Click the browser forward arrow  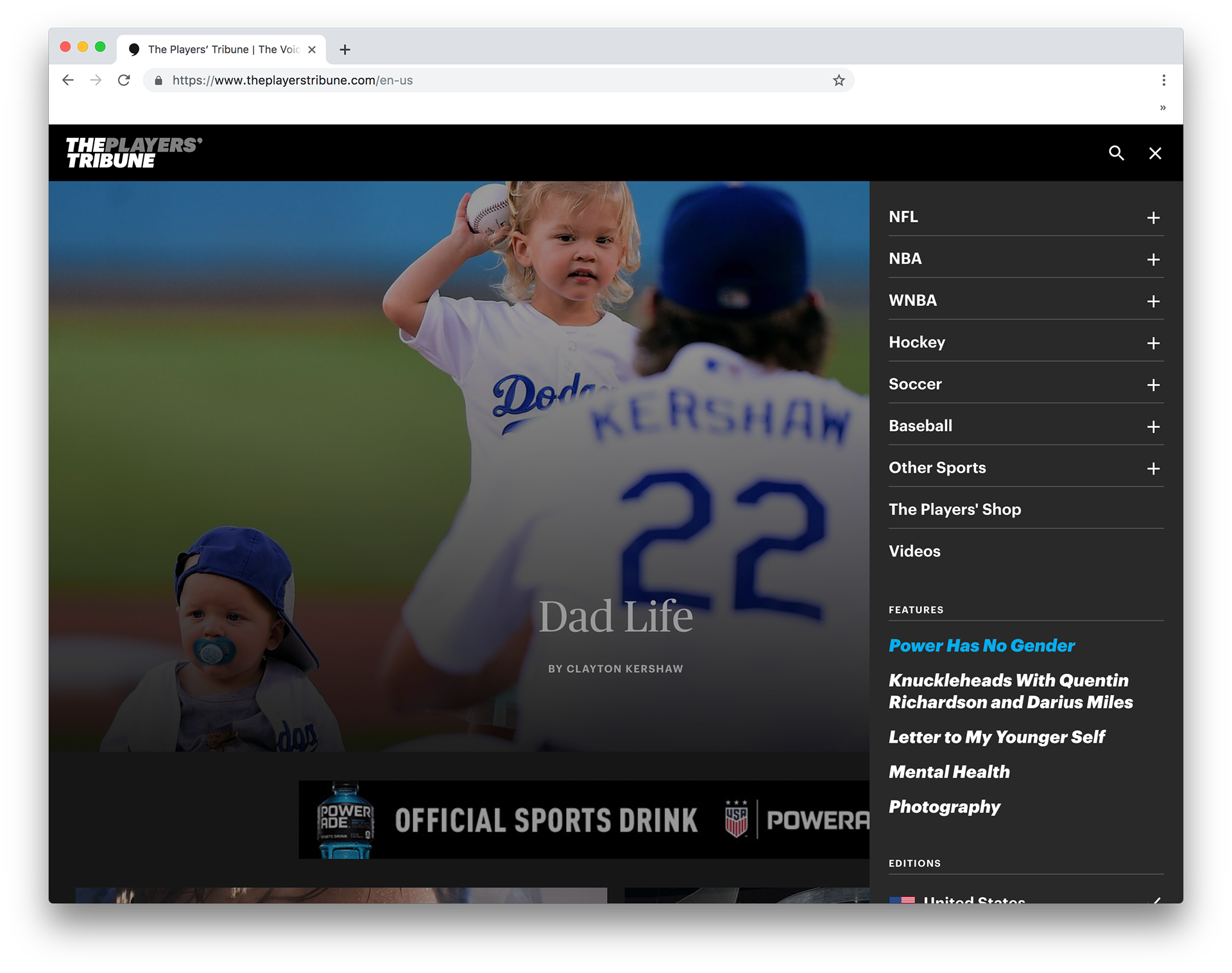96,80
